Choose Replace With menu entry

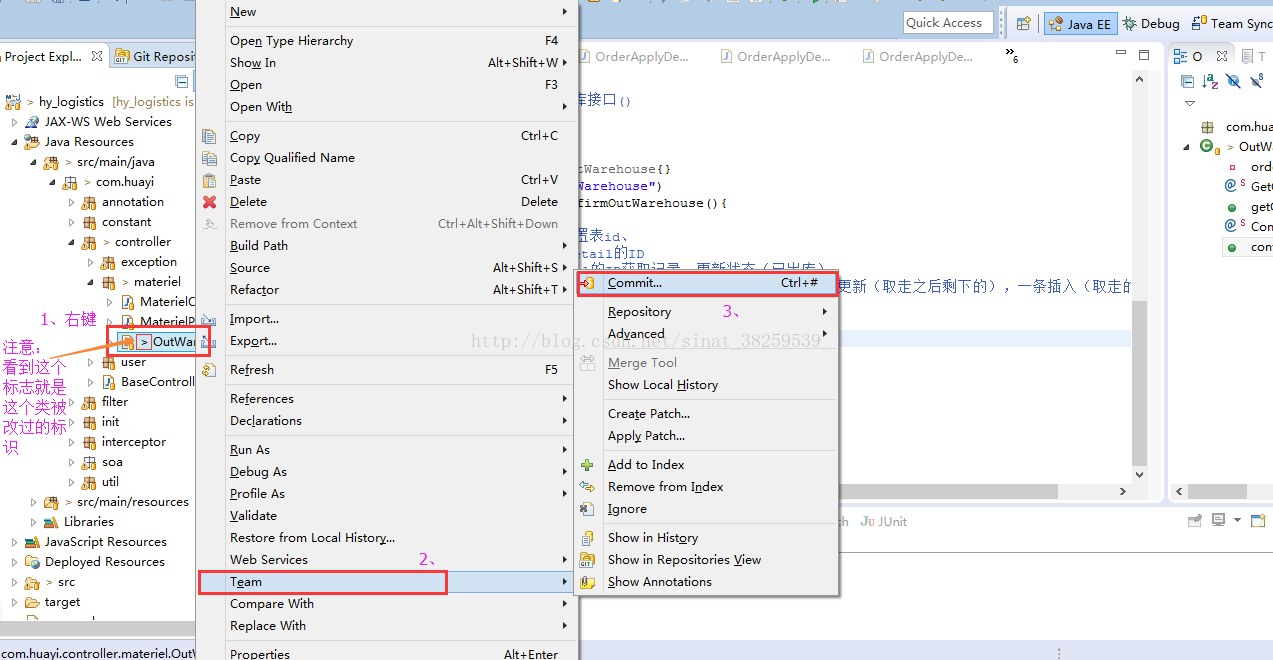pyautogui.click(x=385, y=626)
